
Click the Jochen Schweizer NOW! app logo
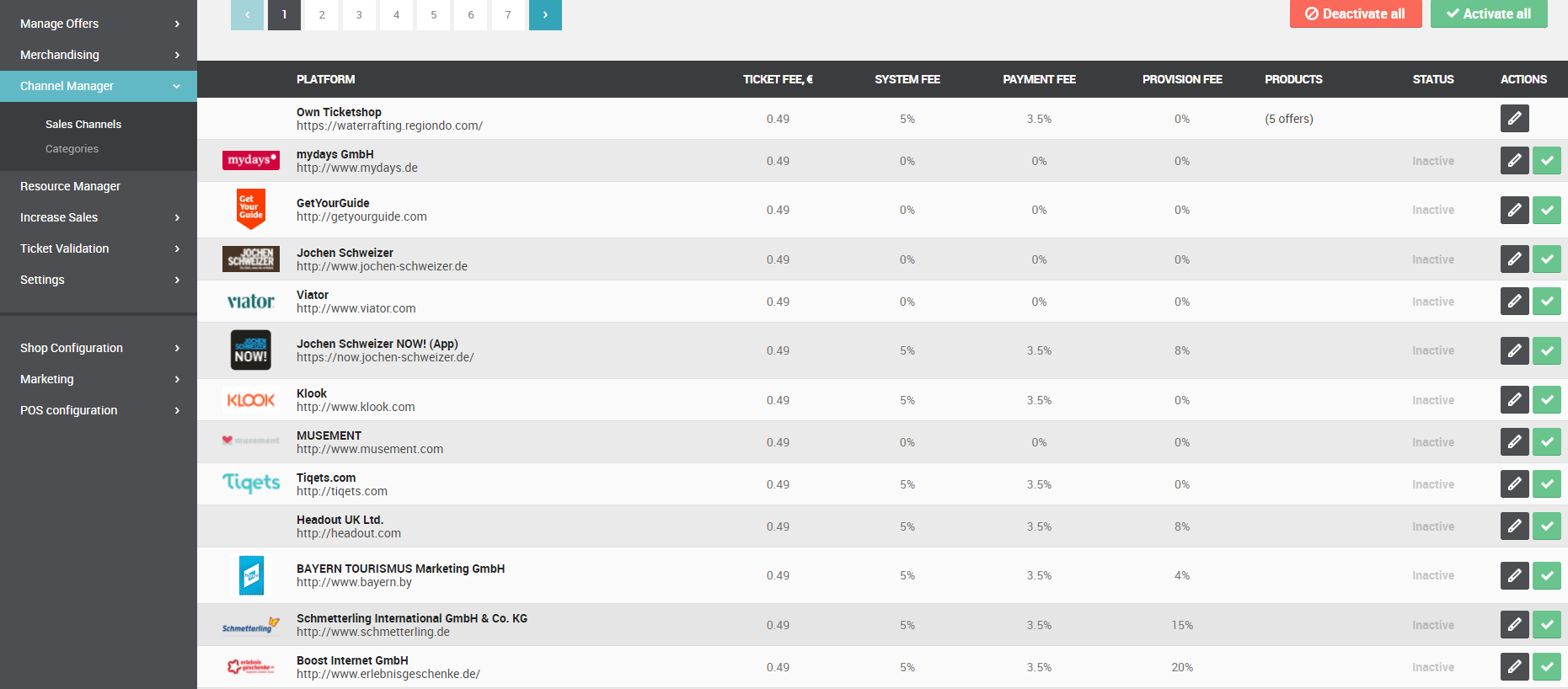pyautogui.click(x=251, y=350)
